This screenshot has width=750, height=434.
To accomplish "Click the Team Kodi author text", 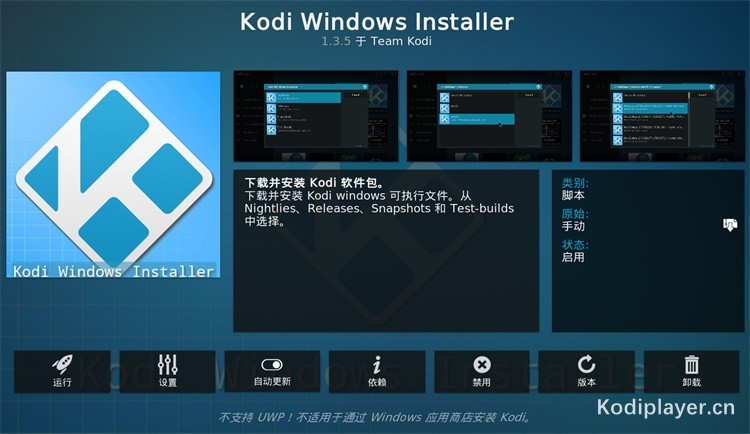I will click(401, 41).
